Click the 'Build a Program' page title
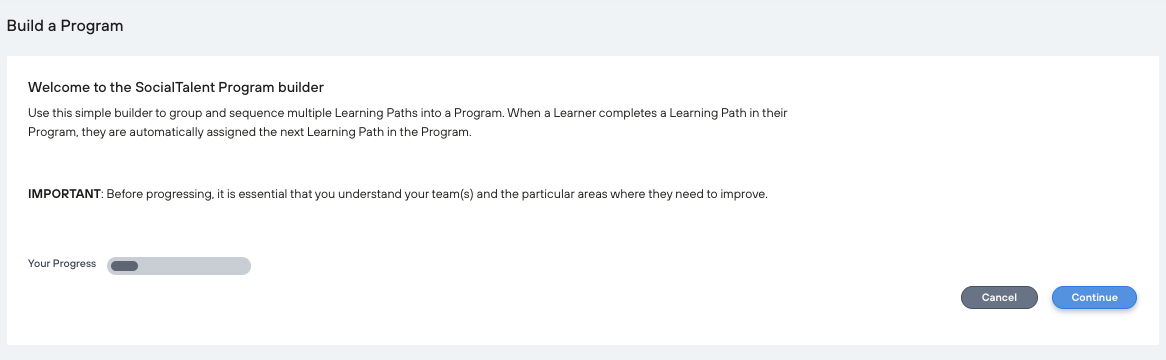The height and width of the screenshot is (360, 1166). [x=65, y=26]
